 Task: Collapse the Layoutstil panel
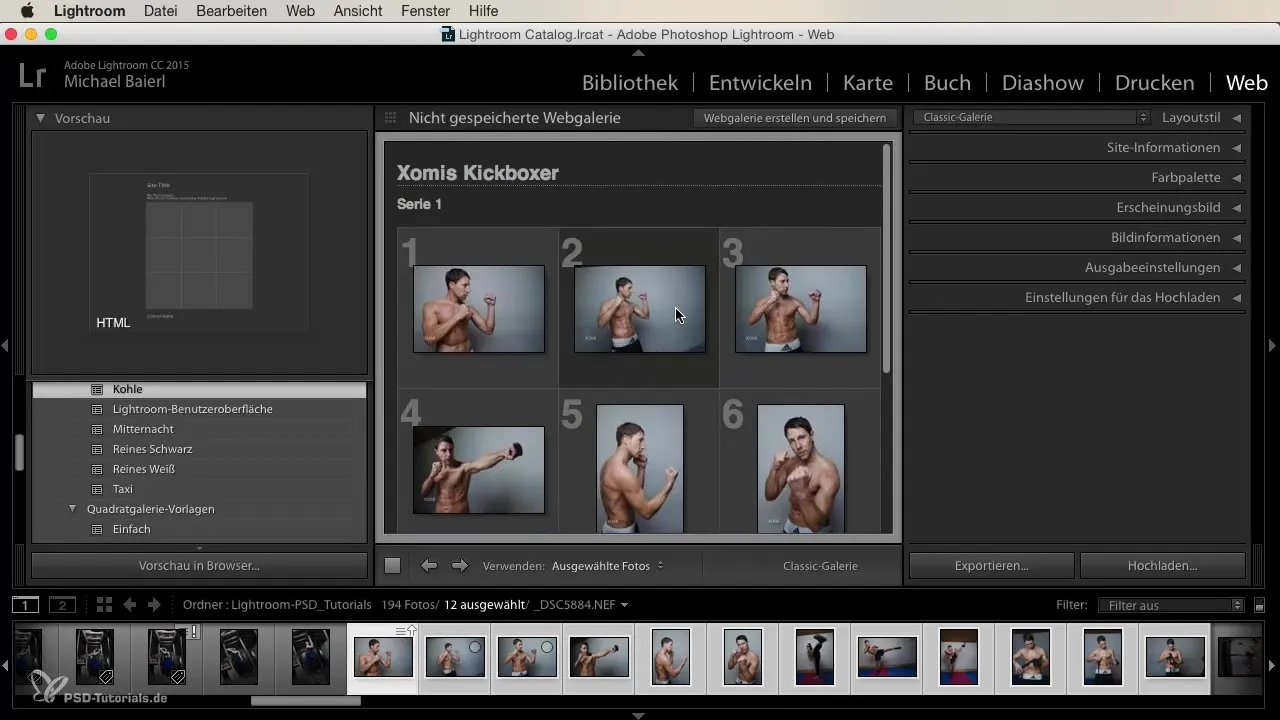click(1237, 118)
